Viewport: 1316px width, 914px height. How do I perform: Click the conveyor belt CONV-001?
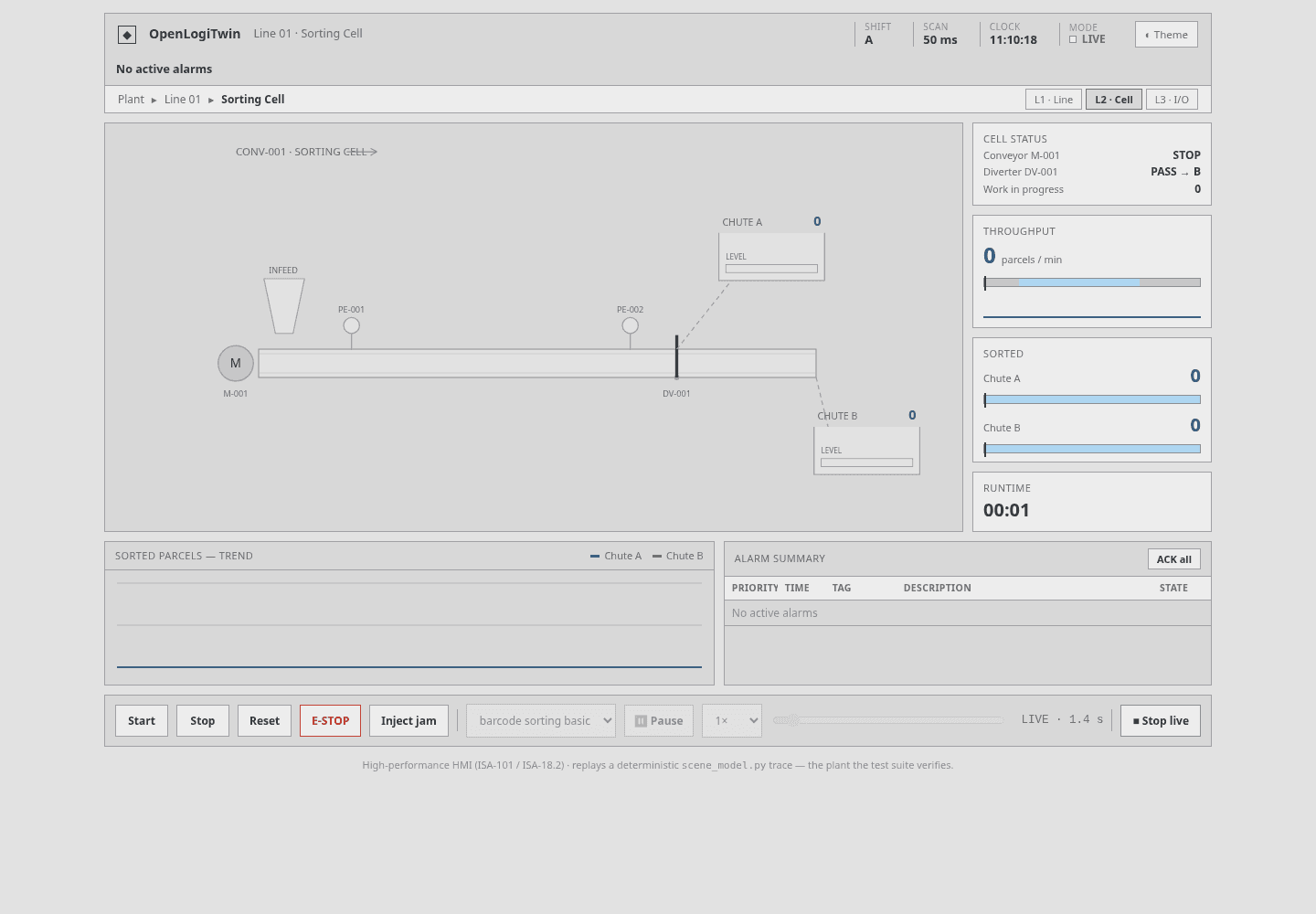[537, 363]
